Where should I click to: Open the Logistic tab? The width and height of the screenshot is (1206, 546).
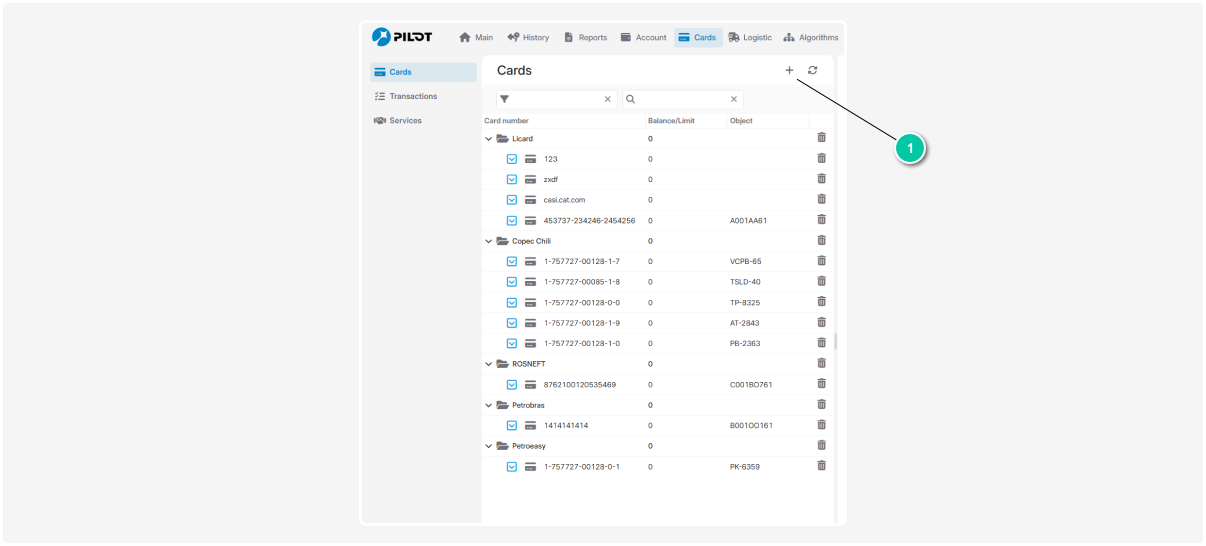[750, 37]
